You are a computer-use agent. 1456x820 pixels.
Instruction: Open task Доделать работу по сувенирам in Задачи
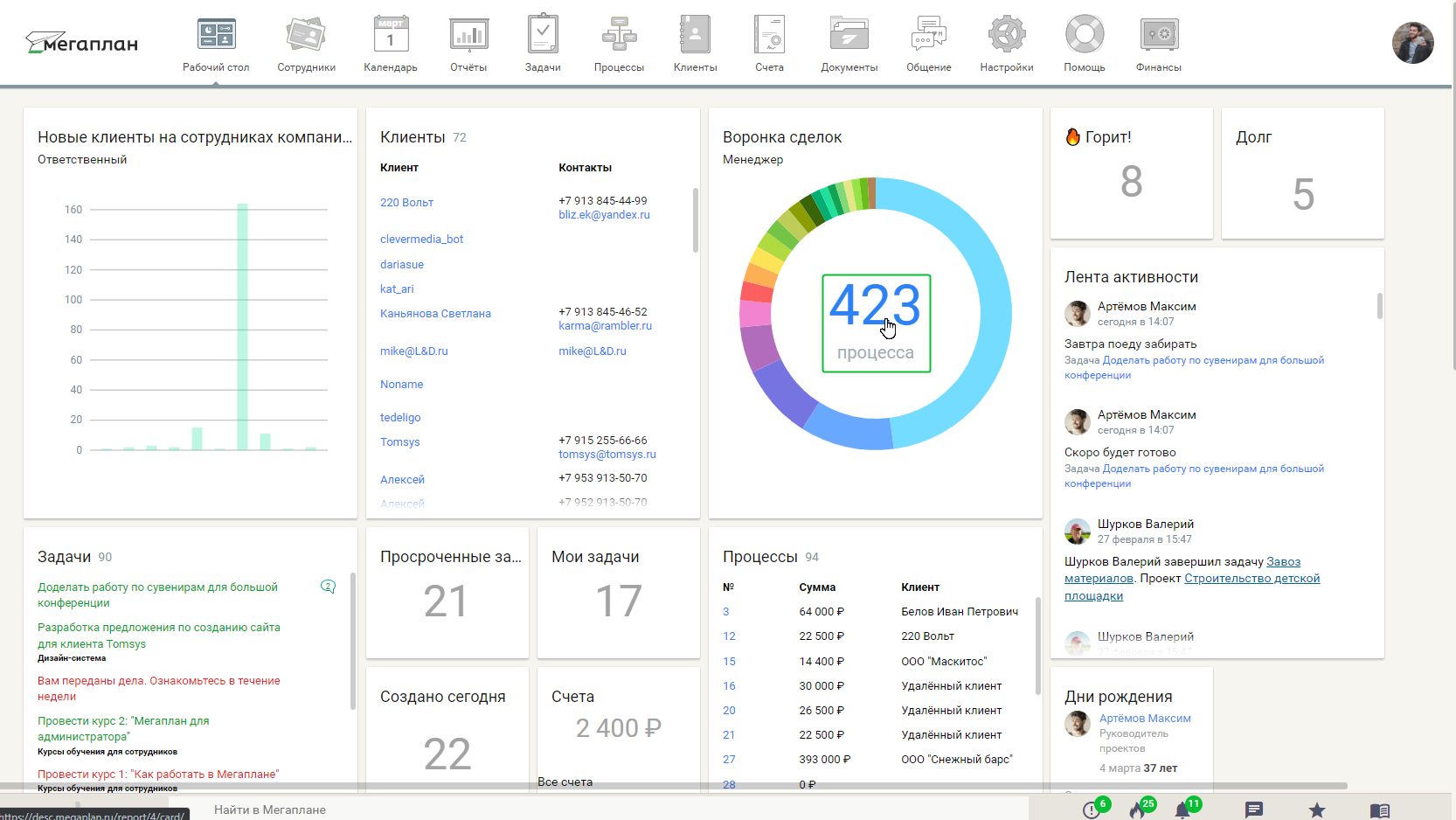pyautogui.click(x=157, y=595)
